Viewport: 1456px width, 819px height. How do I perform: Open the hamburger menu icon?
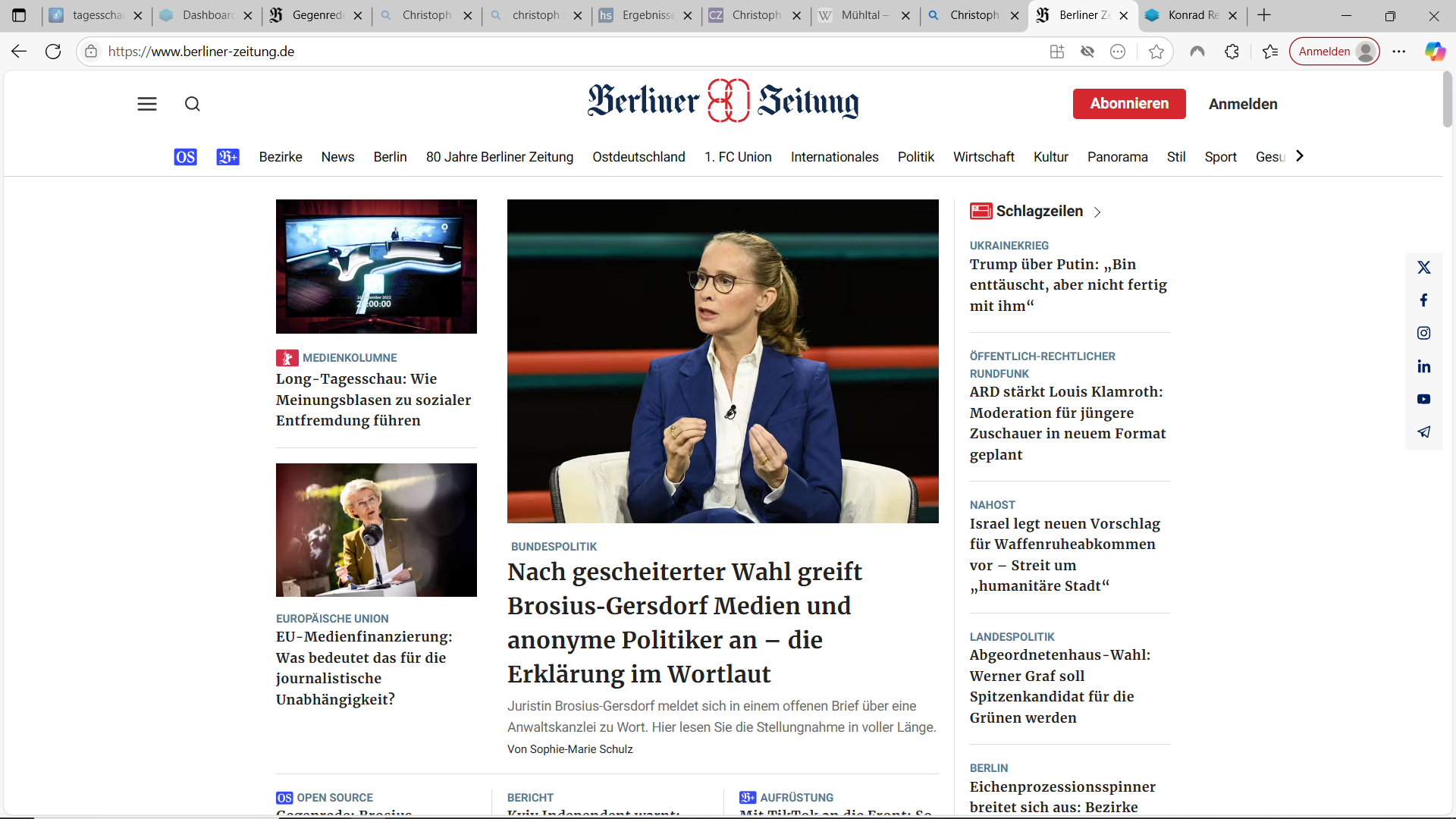[147, 104]
